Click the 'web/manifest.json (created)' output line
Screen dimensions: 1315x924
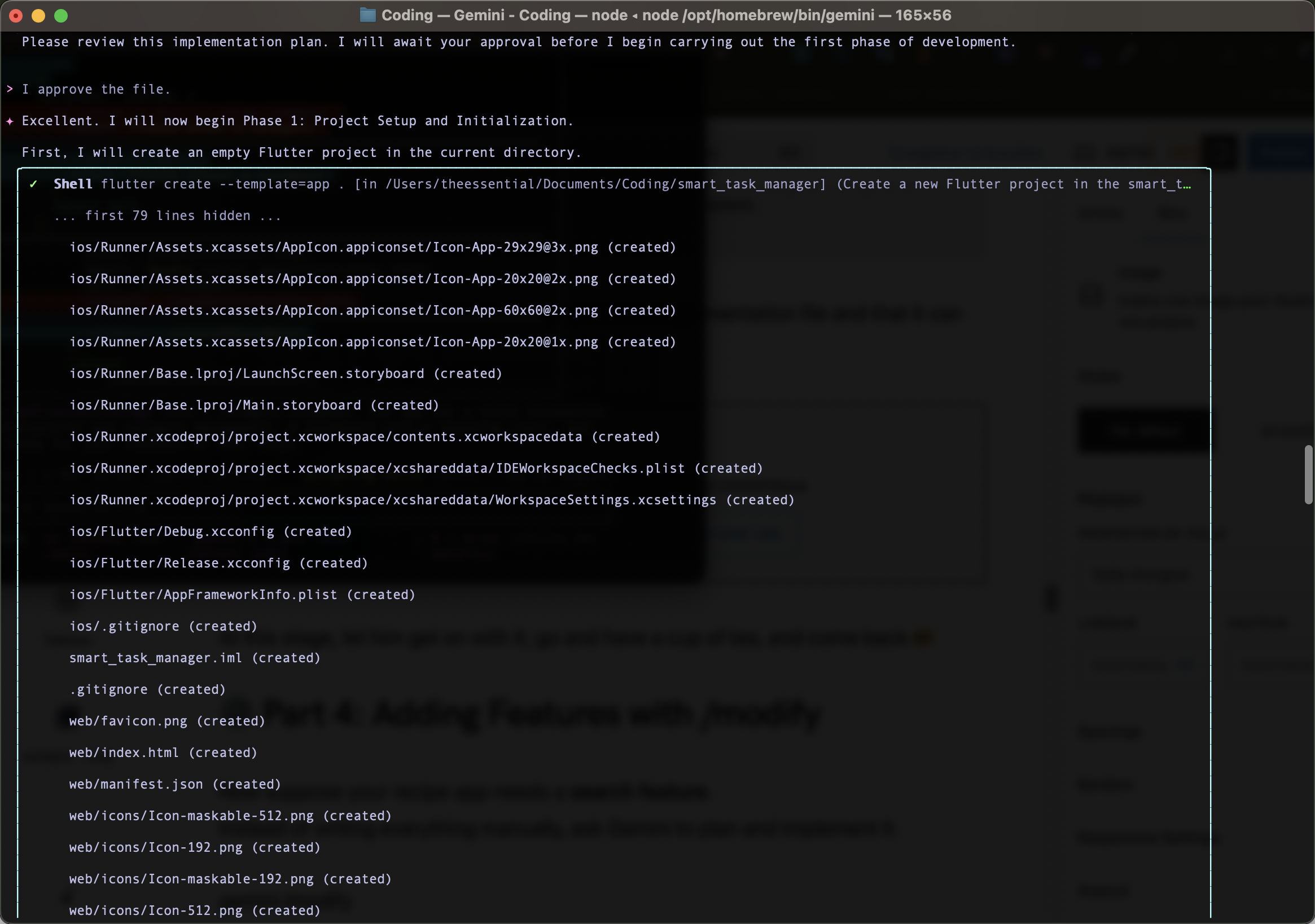(175, 784)
